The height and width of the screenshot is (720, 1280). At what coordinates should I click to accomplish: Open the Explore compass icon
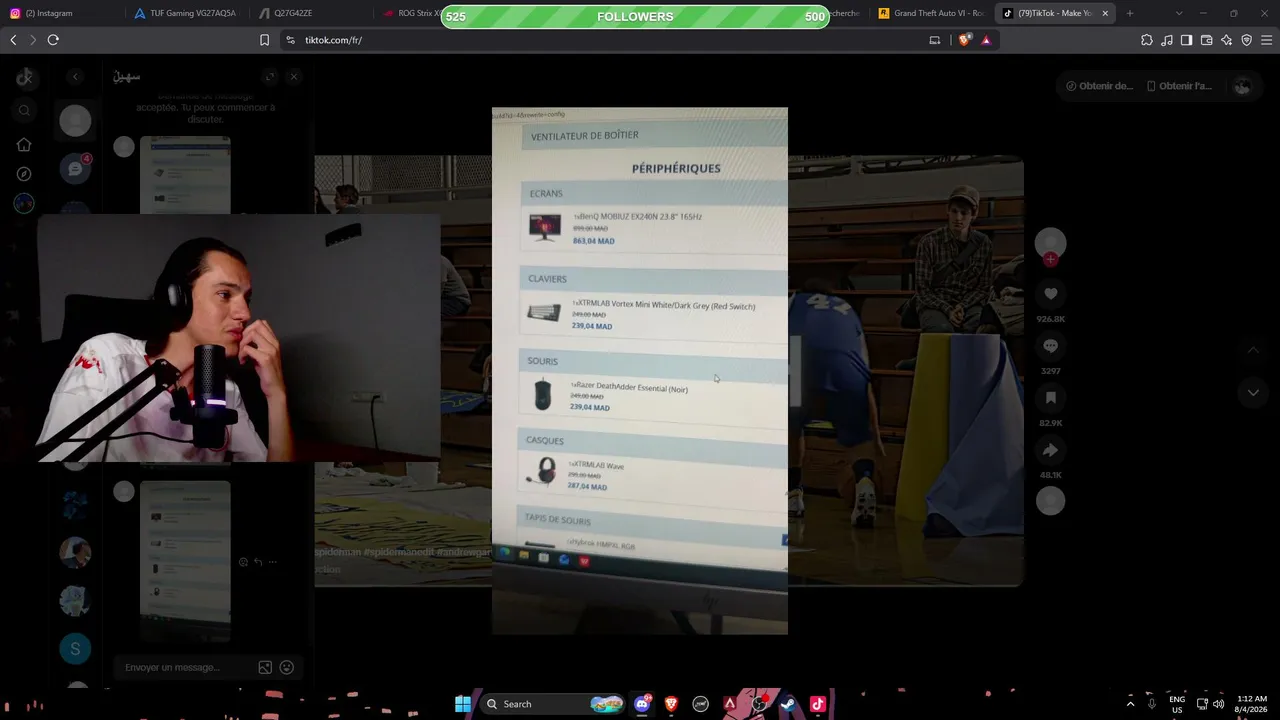click(24, 174)
